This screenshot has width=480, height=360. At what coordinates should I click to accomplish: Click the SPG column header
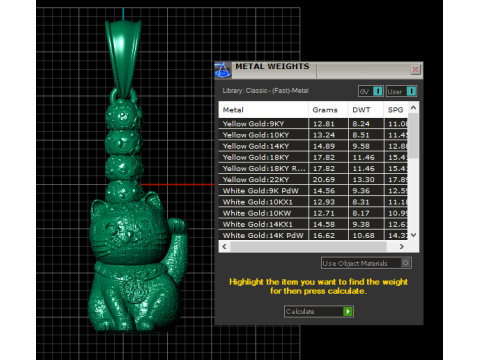(x=396, y=110)
